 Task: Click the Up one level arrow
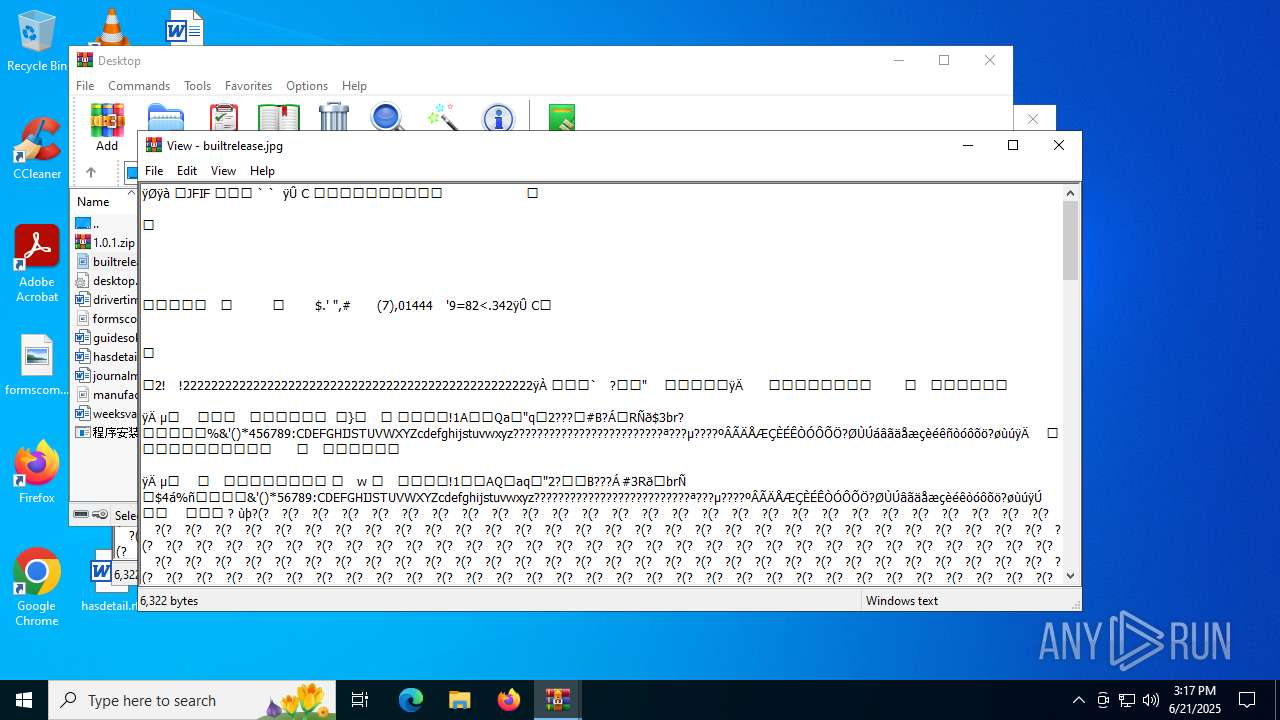[x=90, y=172]
